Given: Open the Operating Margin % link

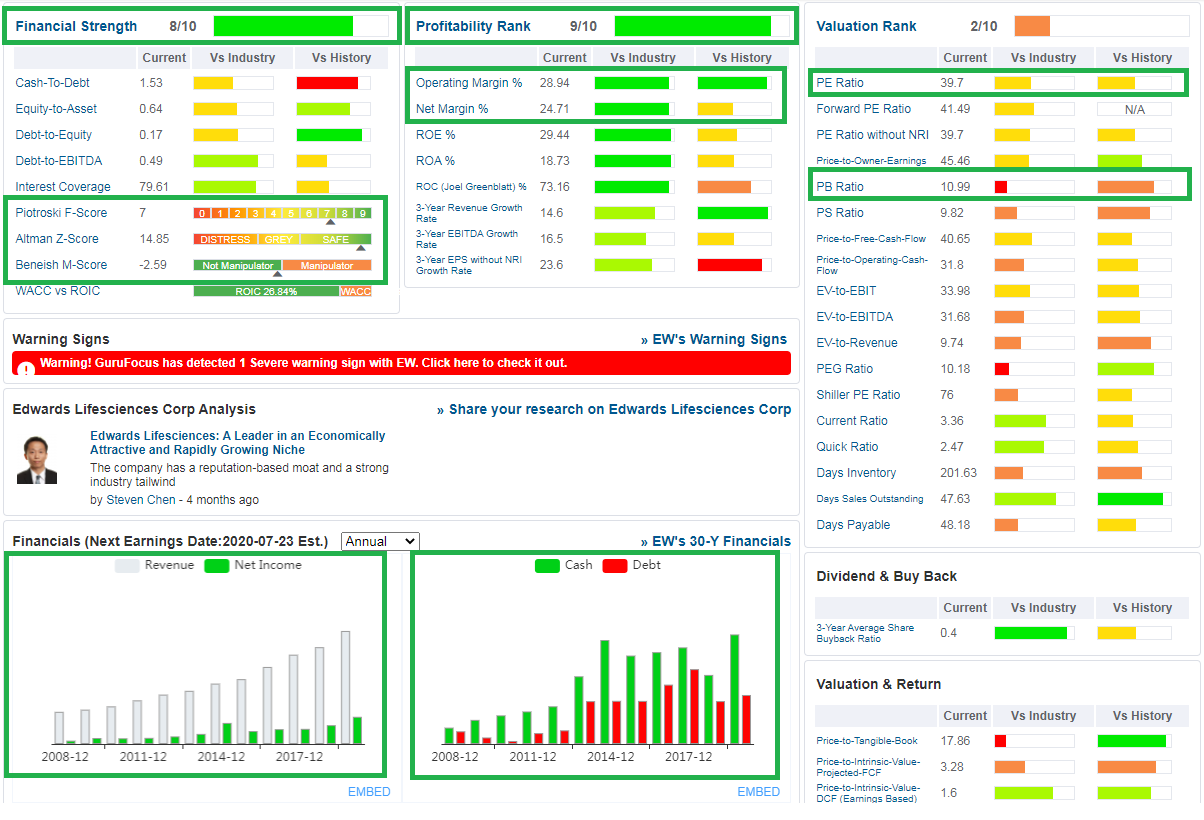Looking at the screenshot, I should (469, 83).
